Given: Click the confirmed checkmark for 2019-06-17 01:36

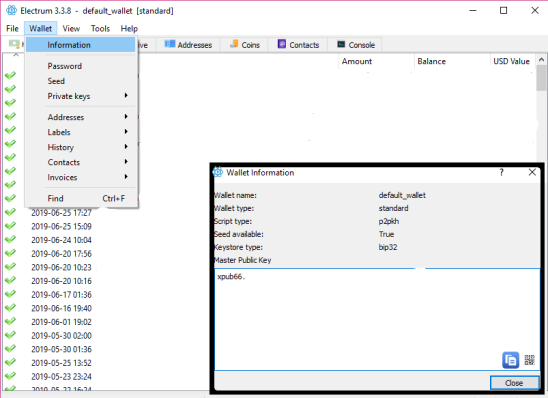Looking at the screenshot, I should (10, 294).
